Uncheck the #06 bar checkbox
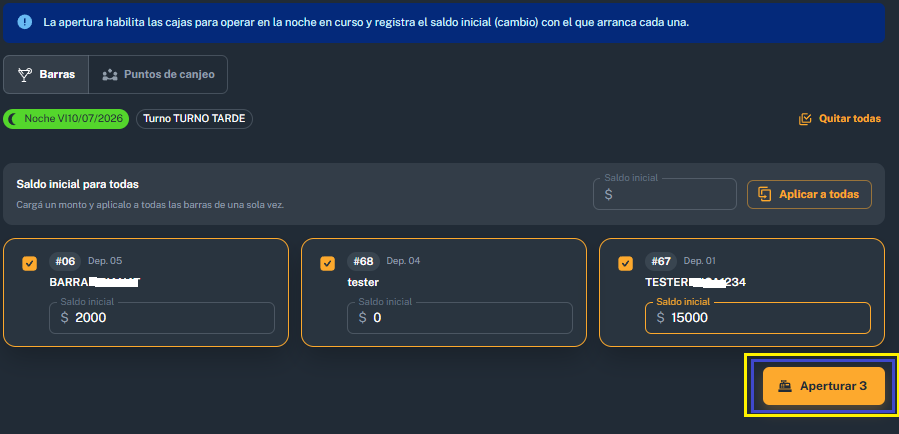 [29, 264]
